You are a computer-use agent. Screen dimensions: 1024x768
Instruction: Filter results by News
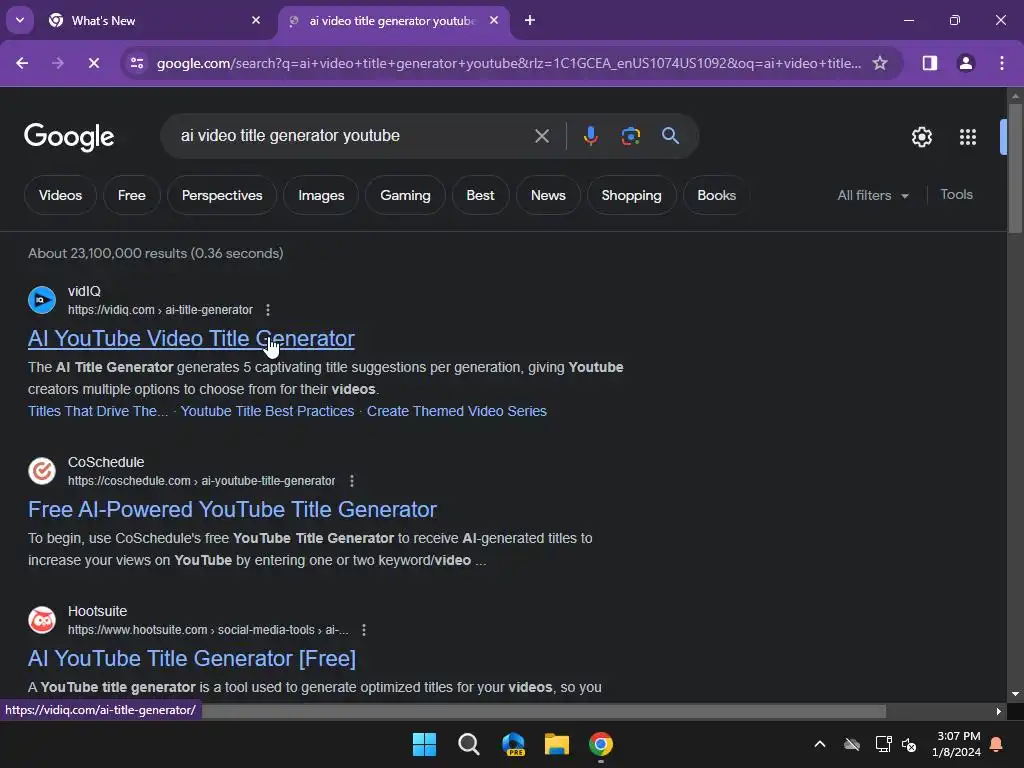pos(548,195)
